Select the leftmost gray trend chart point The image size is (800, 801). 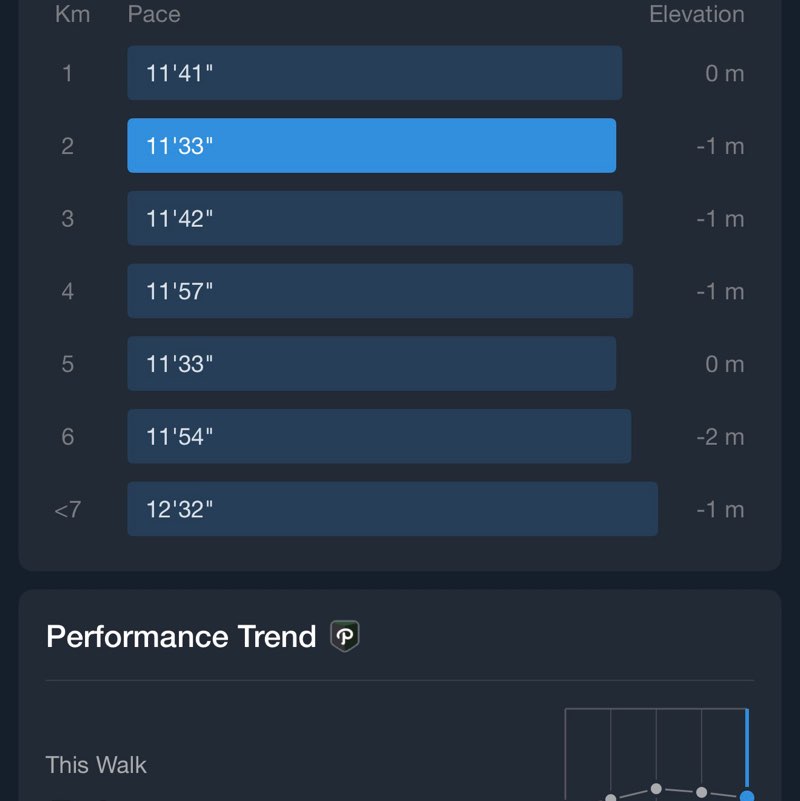click(x=611, y=797)
